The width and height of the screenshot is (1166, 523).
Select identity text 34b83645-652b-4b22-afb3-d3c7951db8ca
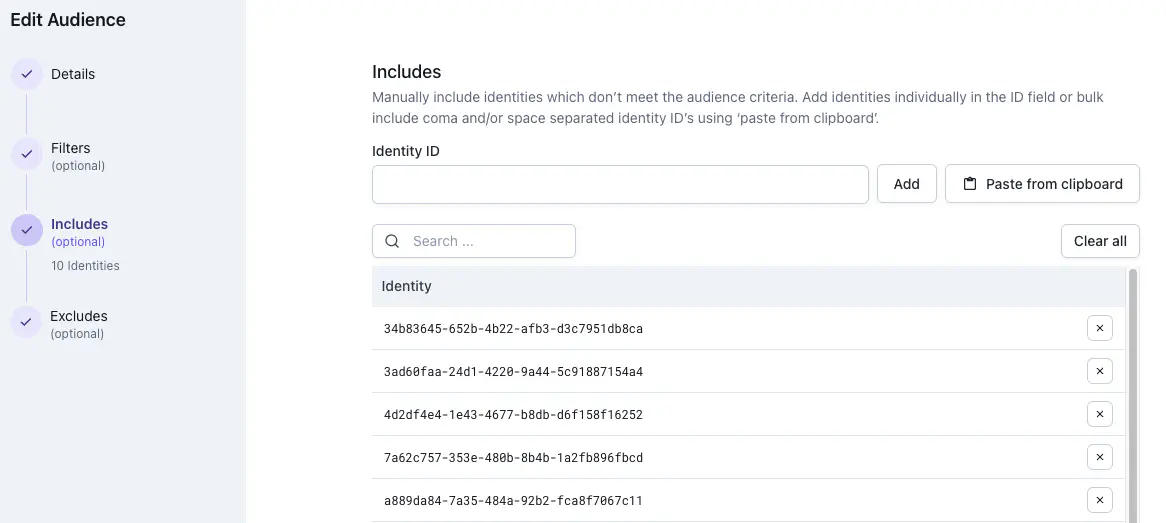(x=513, y=329)
